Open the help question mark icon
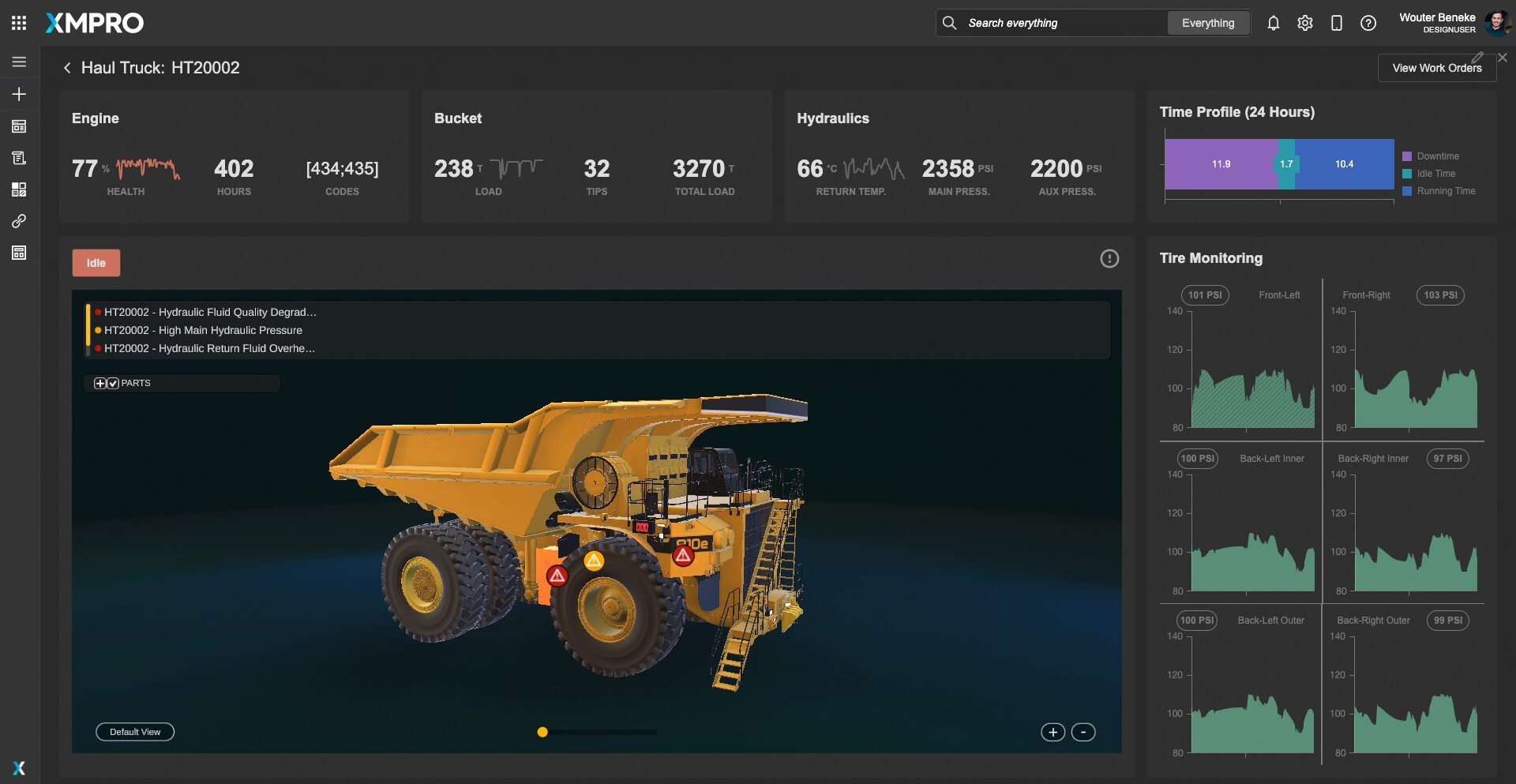1516x784 pixels. pyautogui.click(x=1368, y=23)
